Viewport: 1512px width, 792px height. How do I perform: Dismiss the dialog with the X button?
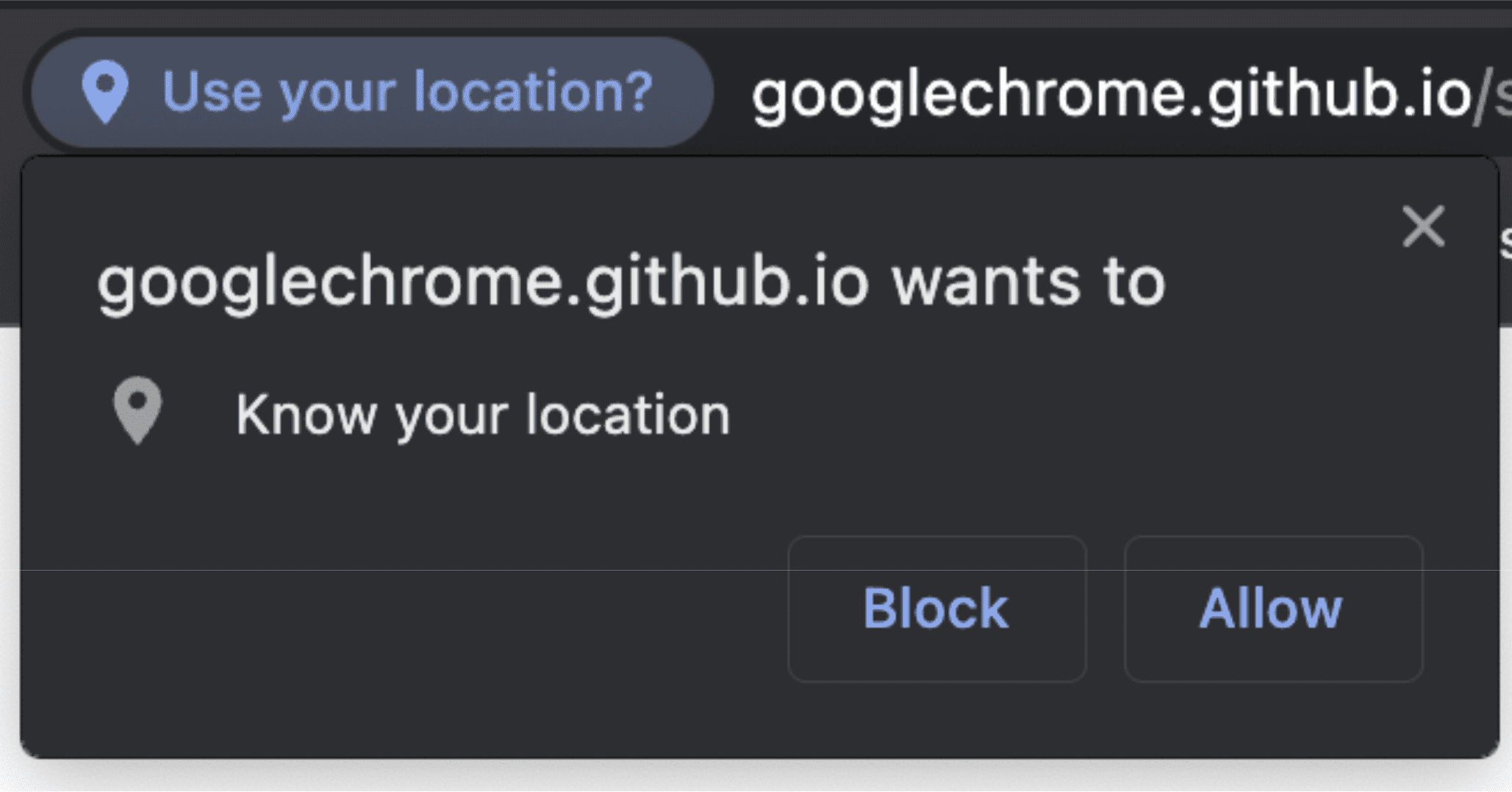1424,226
